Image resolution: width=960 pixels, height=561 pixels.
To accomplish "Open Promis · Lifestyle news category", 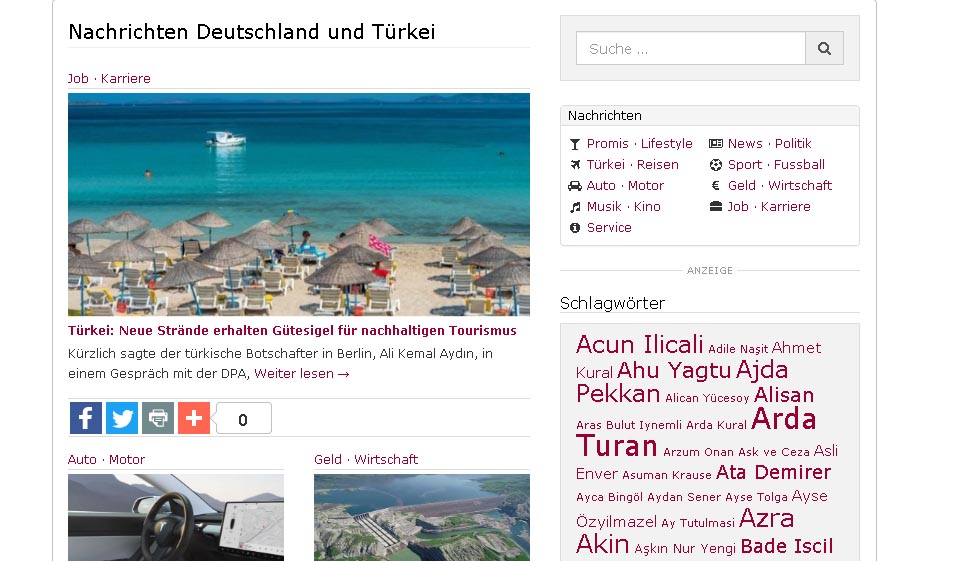I will tap(639, 144).
